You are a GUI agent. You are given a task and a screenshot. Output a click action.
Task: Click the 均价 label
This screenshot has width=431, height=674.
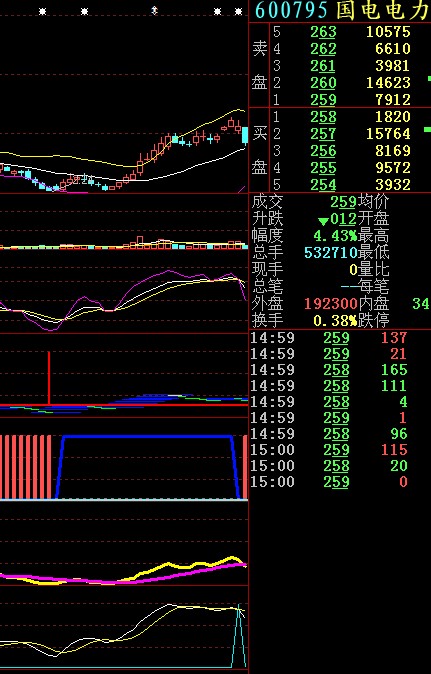click(x=373, y=202)
